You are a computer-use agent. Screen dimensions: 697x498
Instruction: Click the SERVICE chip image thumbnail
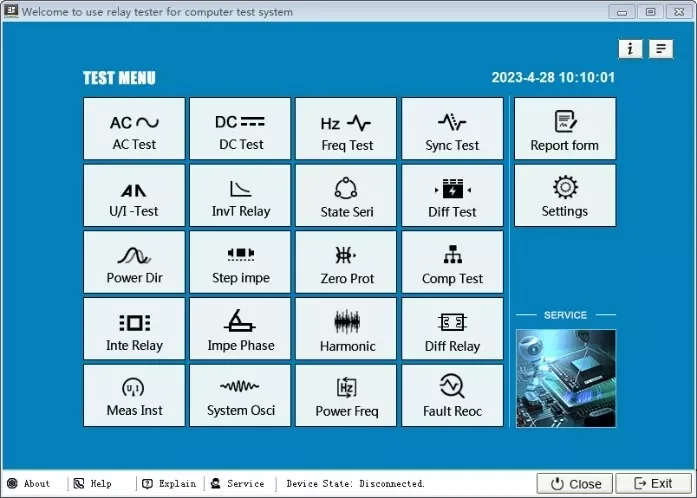coord(565,378)
